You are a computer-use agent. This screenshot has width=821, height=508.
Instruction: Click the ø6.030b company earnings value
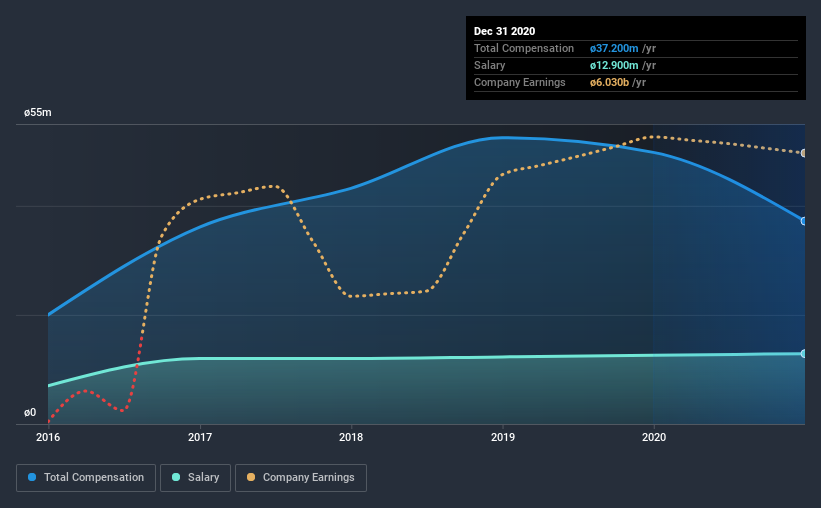pyautogui.click(x=609, y=83)
